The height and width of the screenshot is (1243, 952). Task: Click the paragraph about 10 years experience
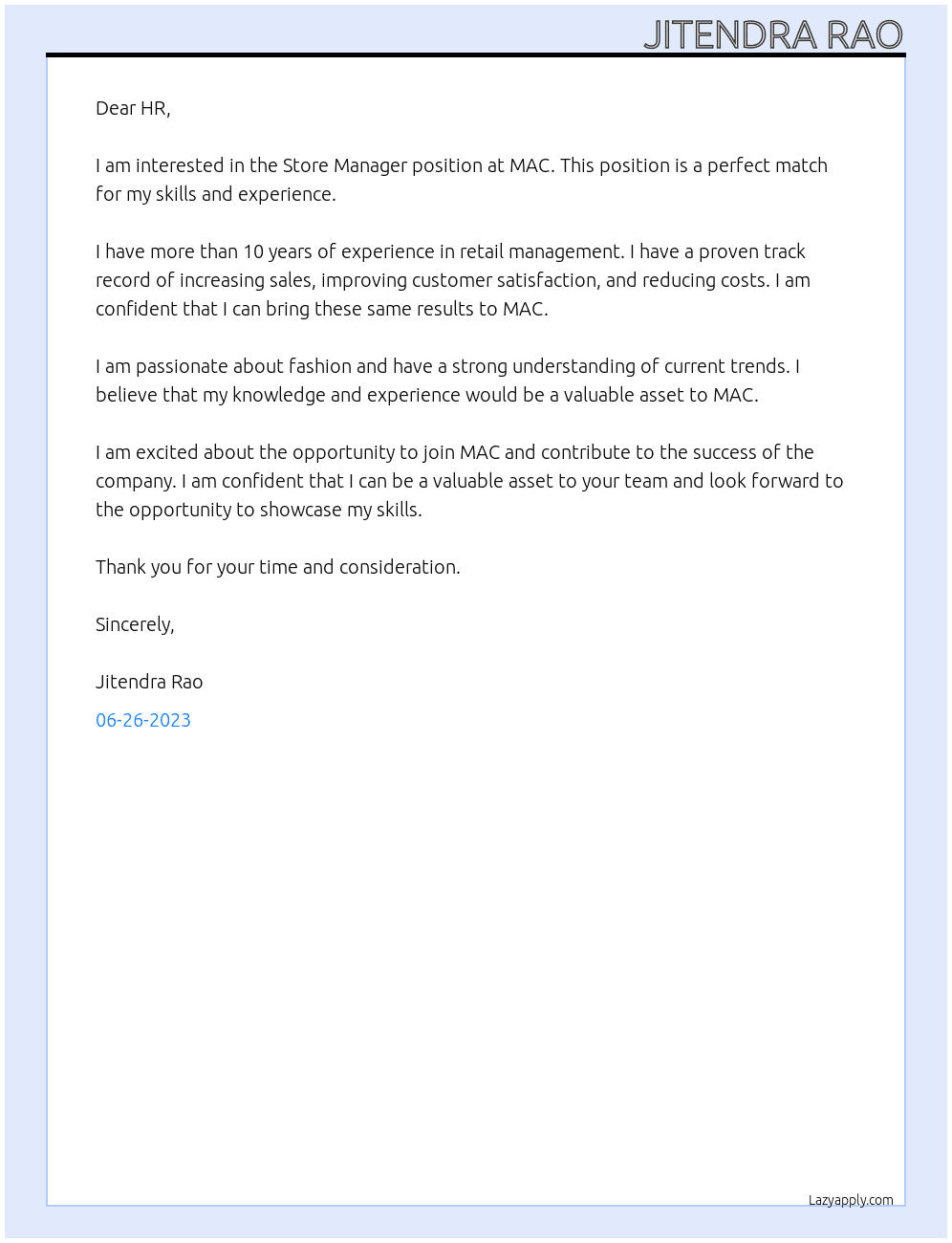pyautogui.click(x=453, y=280)
